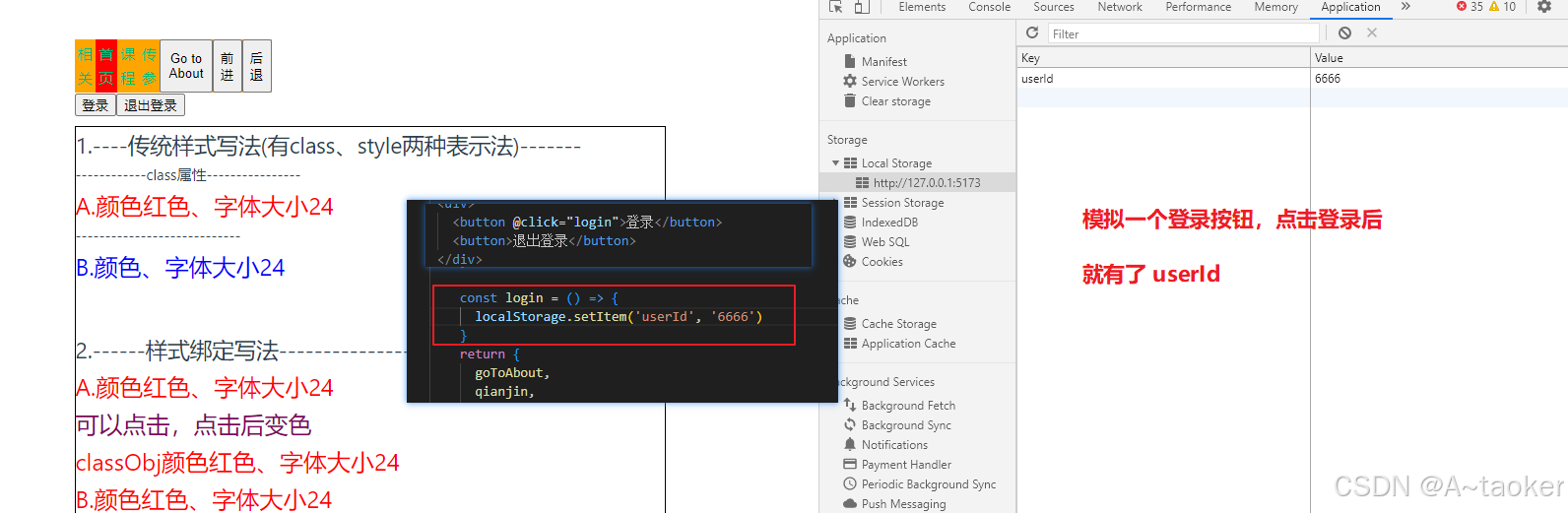The height and width of the screenshot is (513, 1568).
Task: Open the Push Messaging entry
Action: (x=894, y=503)
